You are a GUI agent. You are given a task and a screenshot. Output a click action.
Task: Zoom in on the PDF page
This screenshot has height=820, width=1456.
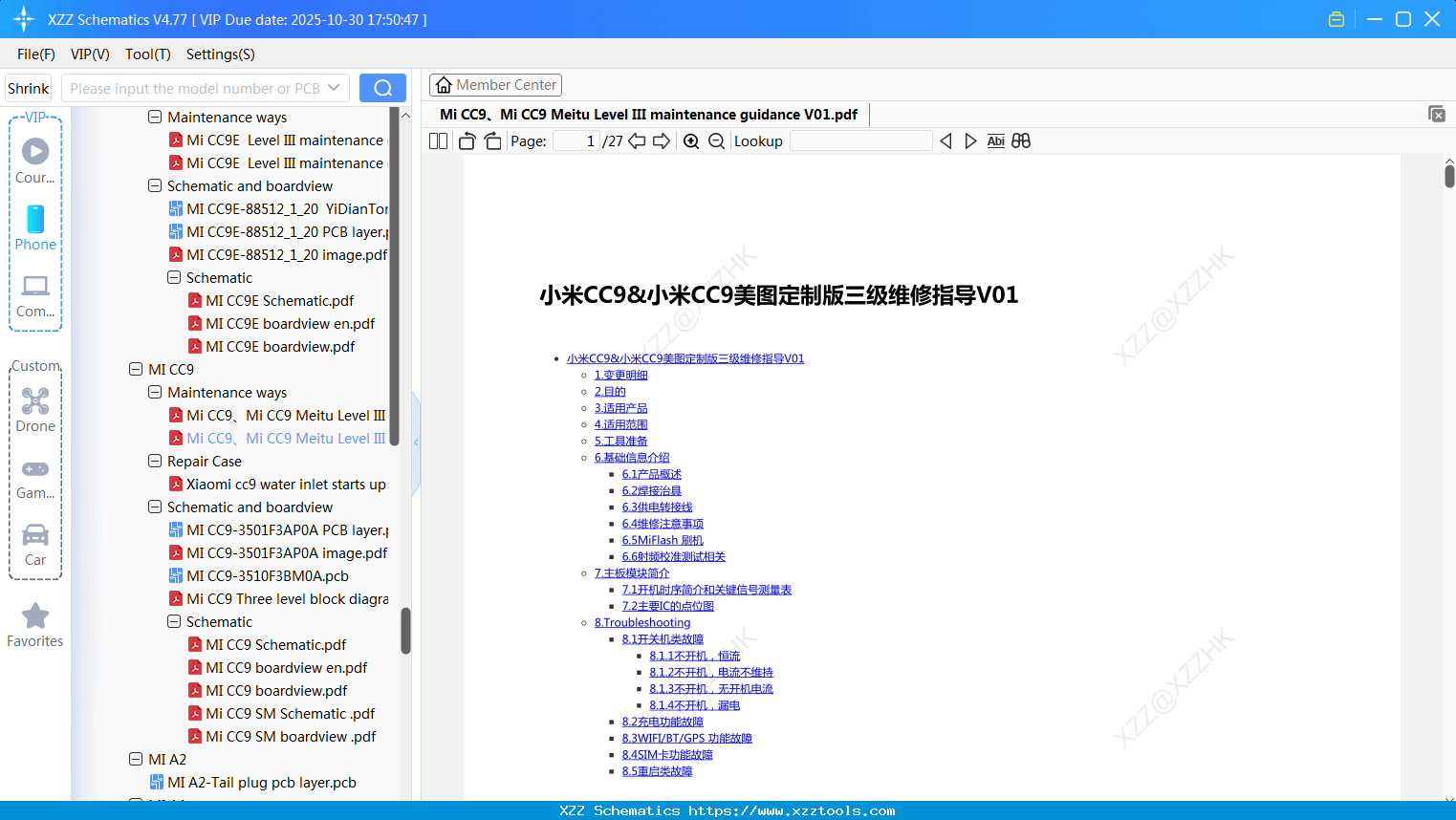click(x=690, y=140)
